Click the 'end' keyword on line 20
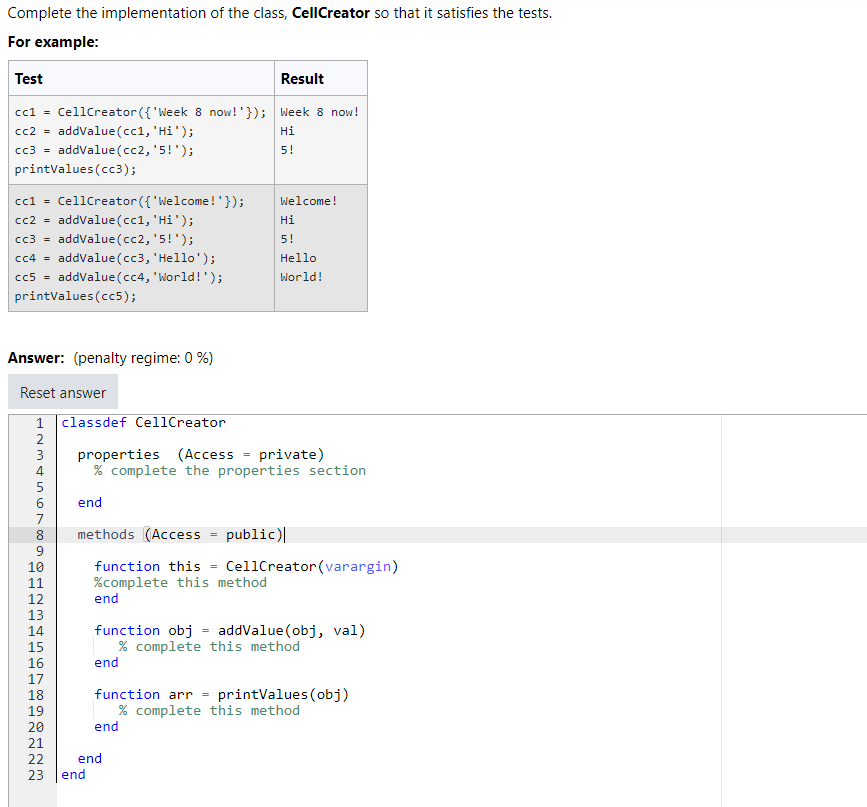The width and height of the screenshot is (867, 807). pyautogui.click(x=106, y=727)
